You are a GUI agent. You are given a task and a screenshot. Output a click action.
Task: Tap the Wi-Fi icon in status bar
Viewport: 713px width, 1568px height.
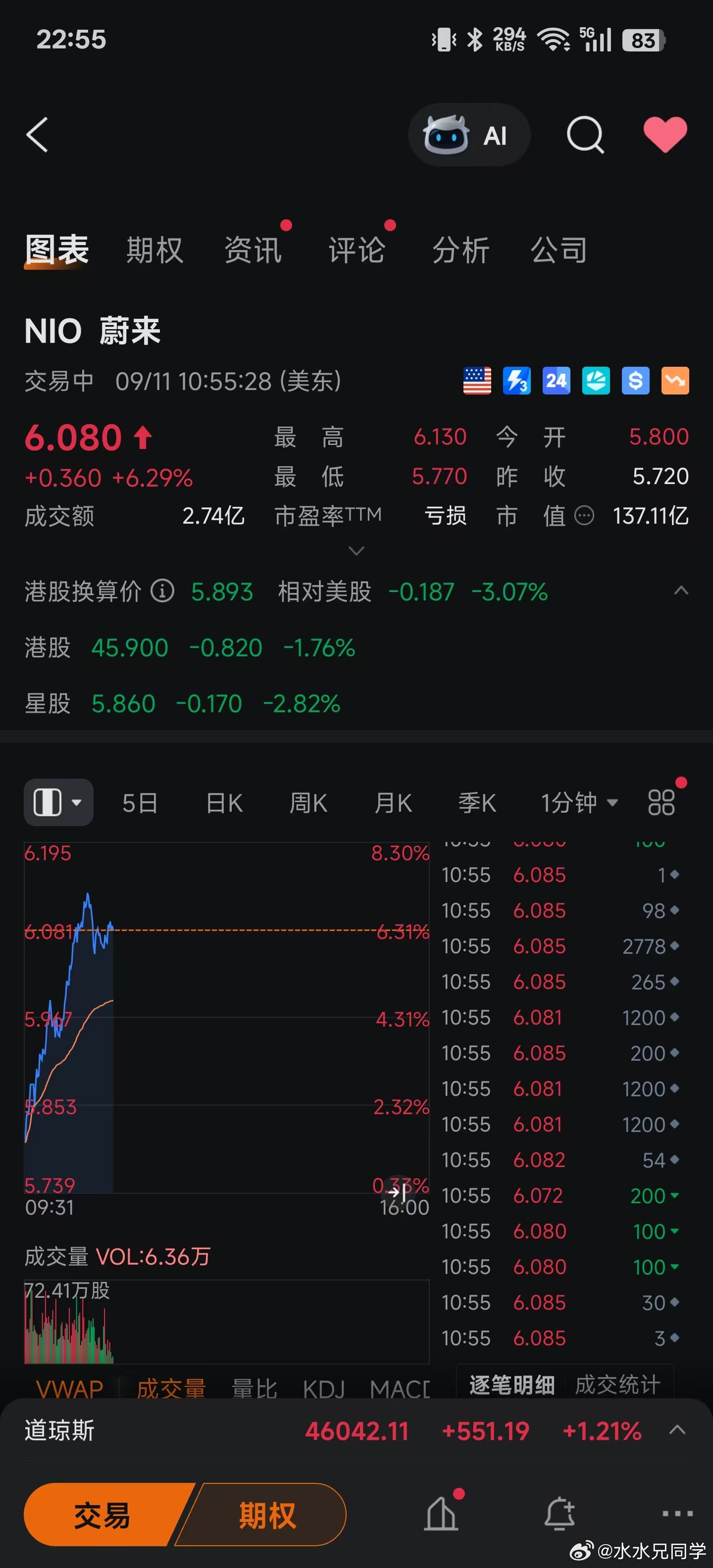tap(553, 40)
